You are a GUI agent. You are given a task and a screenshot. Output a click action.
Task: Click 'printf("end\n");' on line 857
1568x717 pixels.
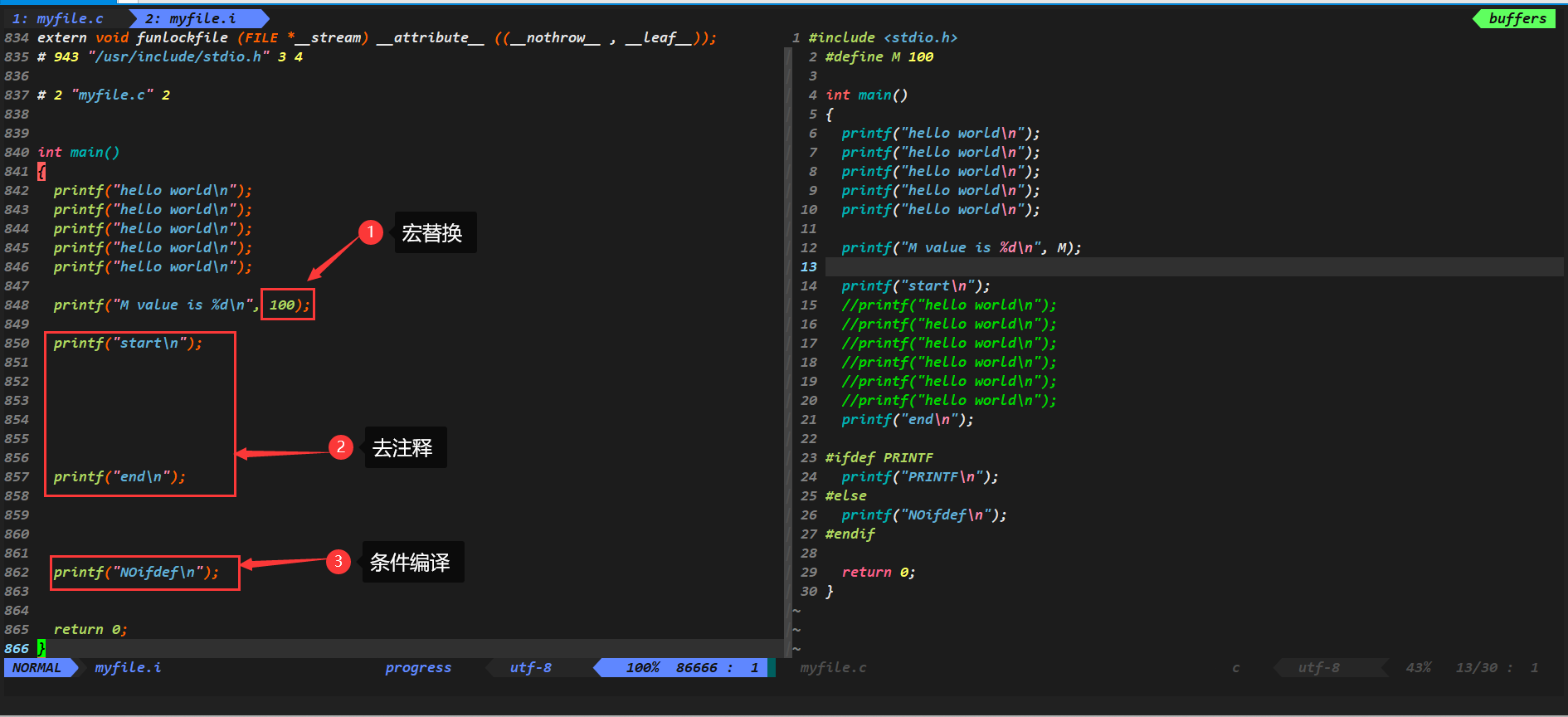click(119, 477)
